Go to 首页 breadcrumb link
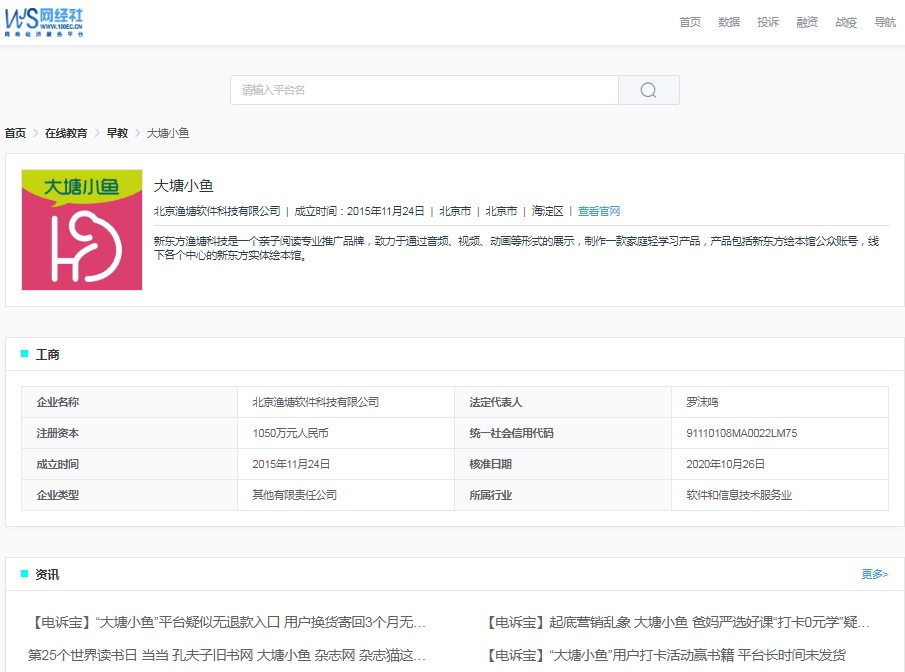The width and height of the screenshot is (905, 672). (15, 133)
